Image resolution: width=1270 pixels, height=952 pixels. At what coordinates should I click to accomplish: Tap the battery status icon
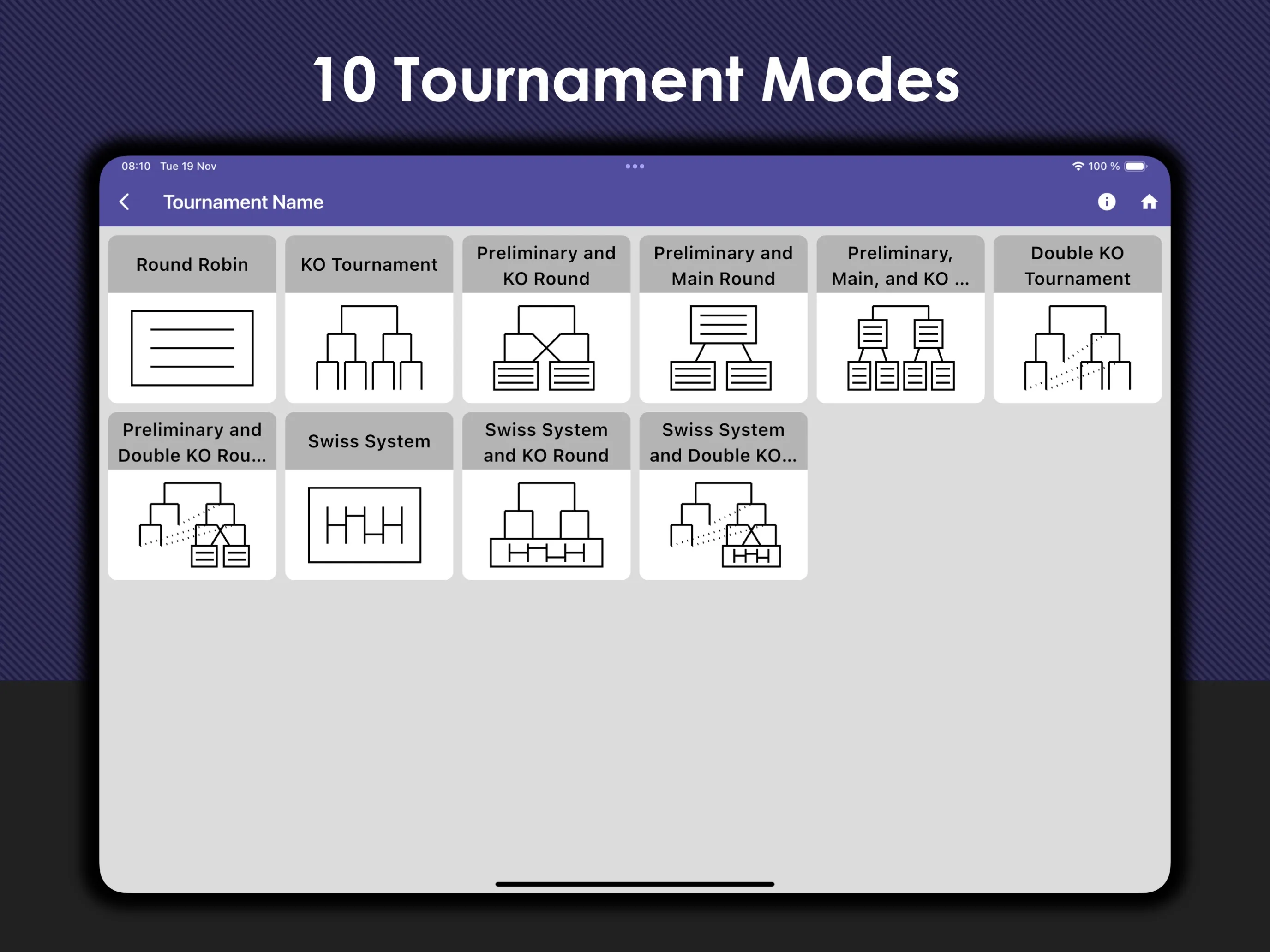tap(1136, 166)
